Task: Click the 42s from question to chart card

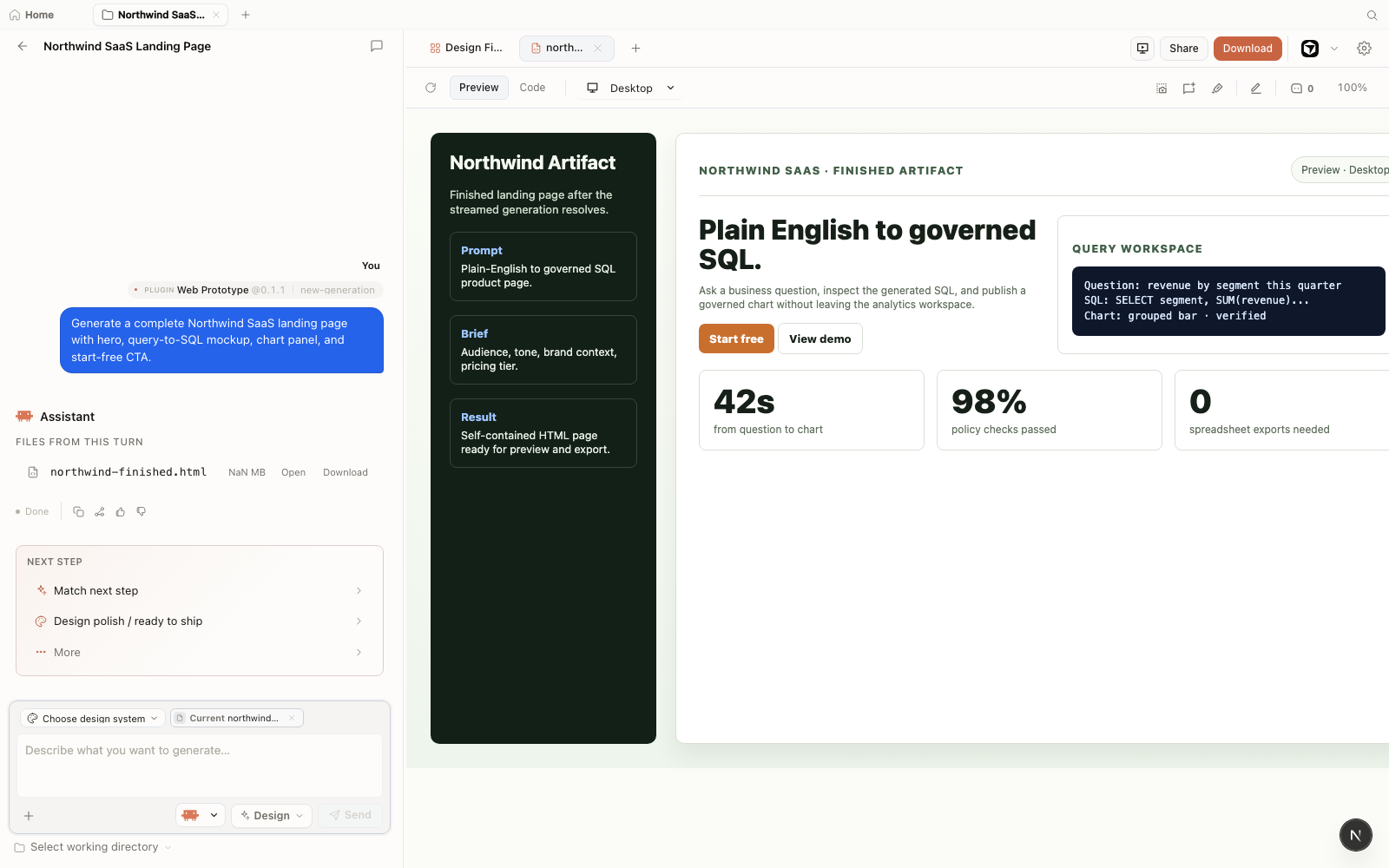Action: 812,410
